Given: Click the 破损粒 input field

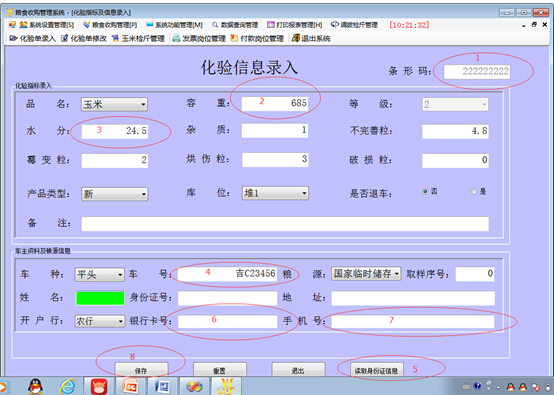Looking at the screenshot, I should (x=455, y=161).
